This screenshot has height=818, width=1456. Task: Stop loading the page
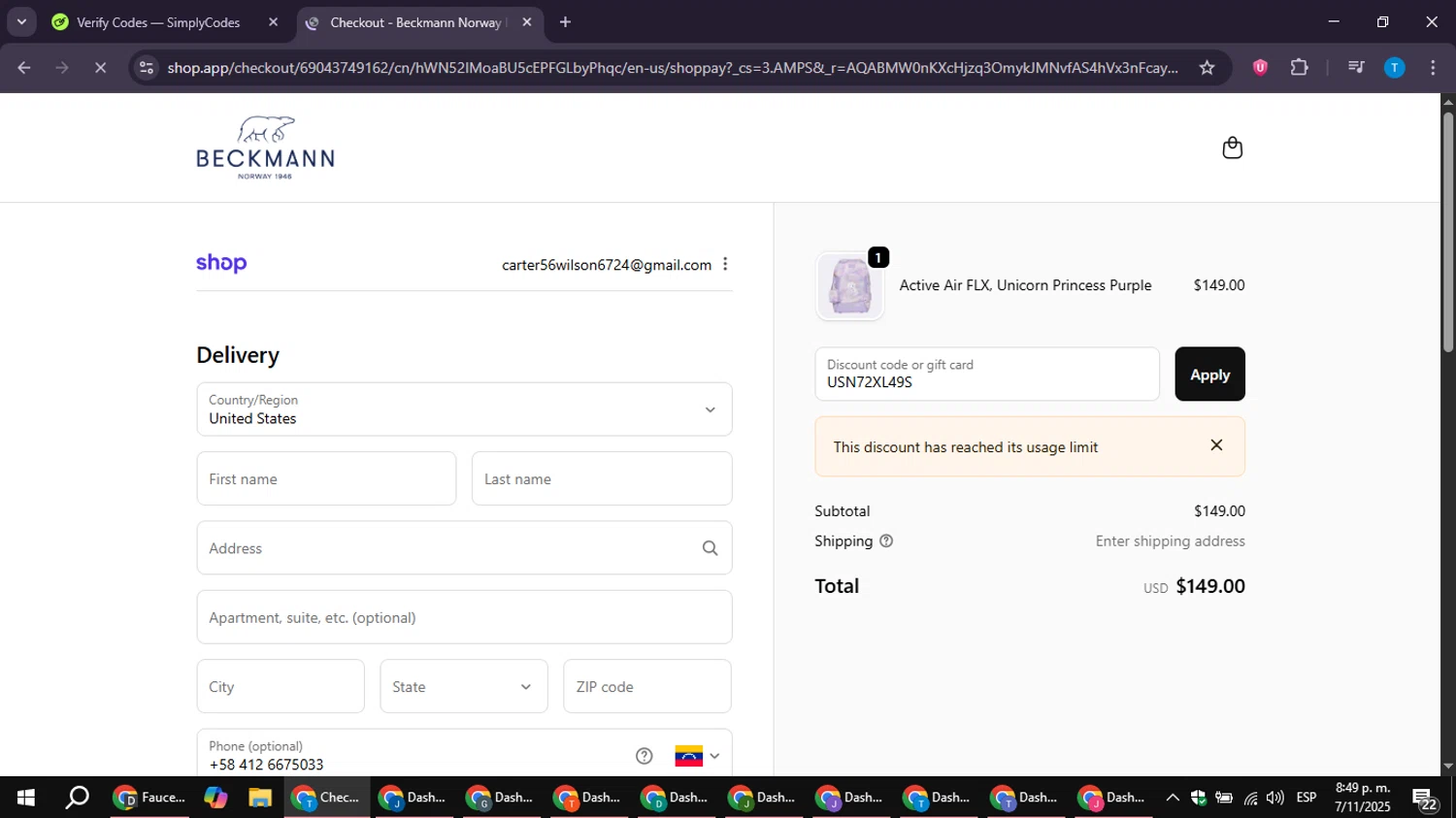[100, 67]
